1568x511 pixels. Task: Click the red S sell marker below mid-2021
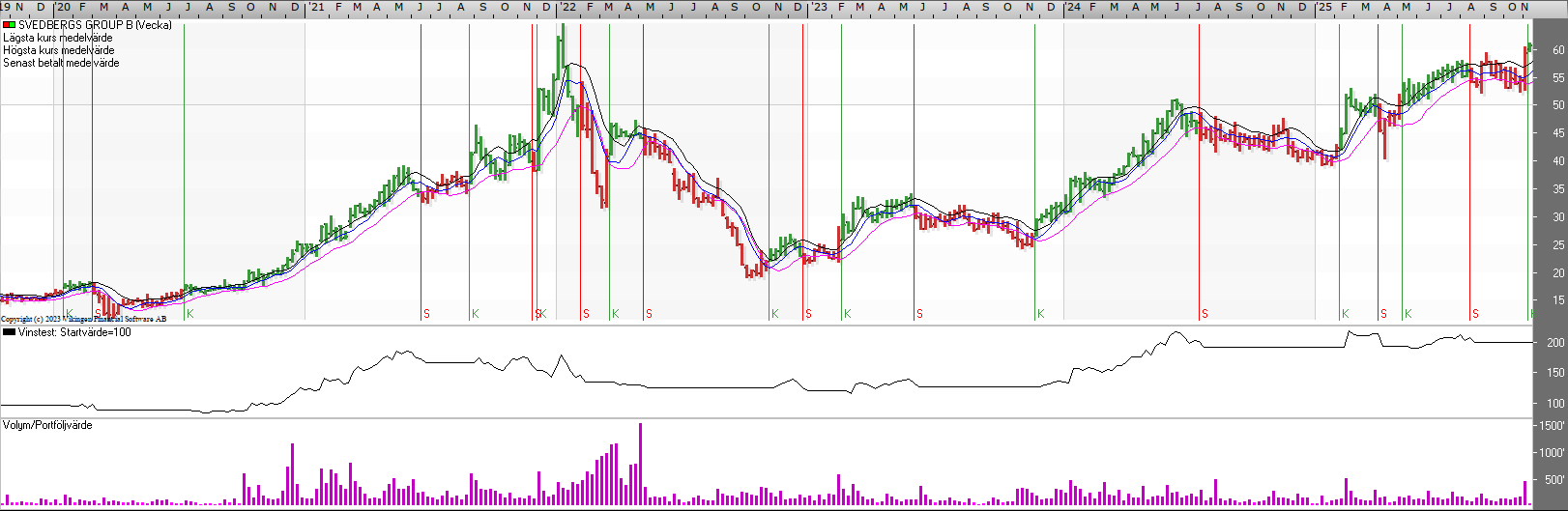coord(426,314)
